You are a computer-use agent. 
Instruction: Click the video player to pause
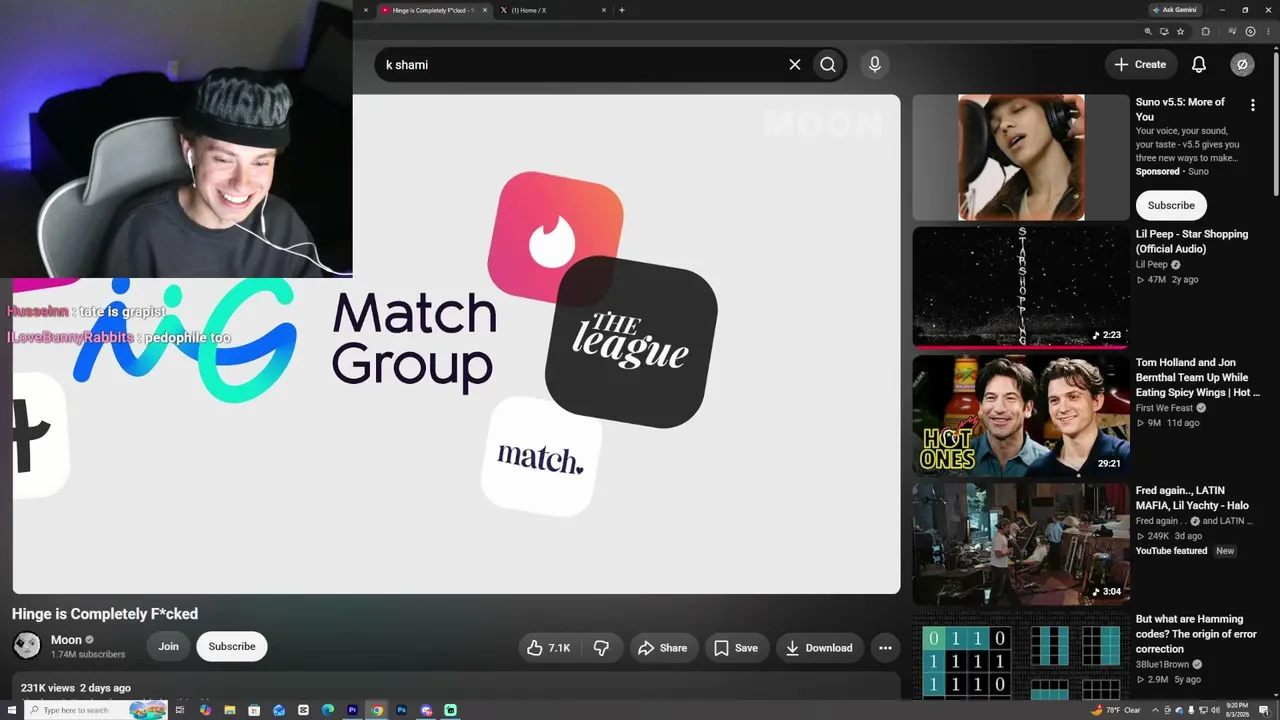coord(456,344)
